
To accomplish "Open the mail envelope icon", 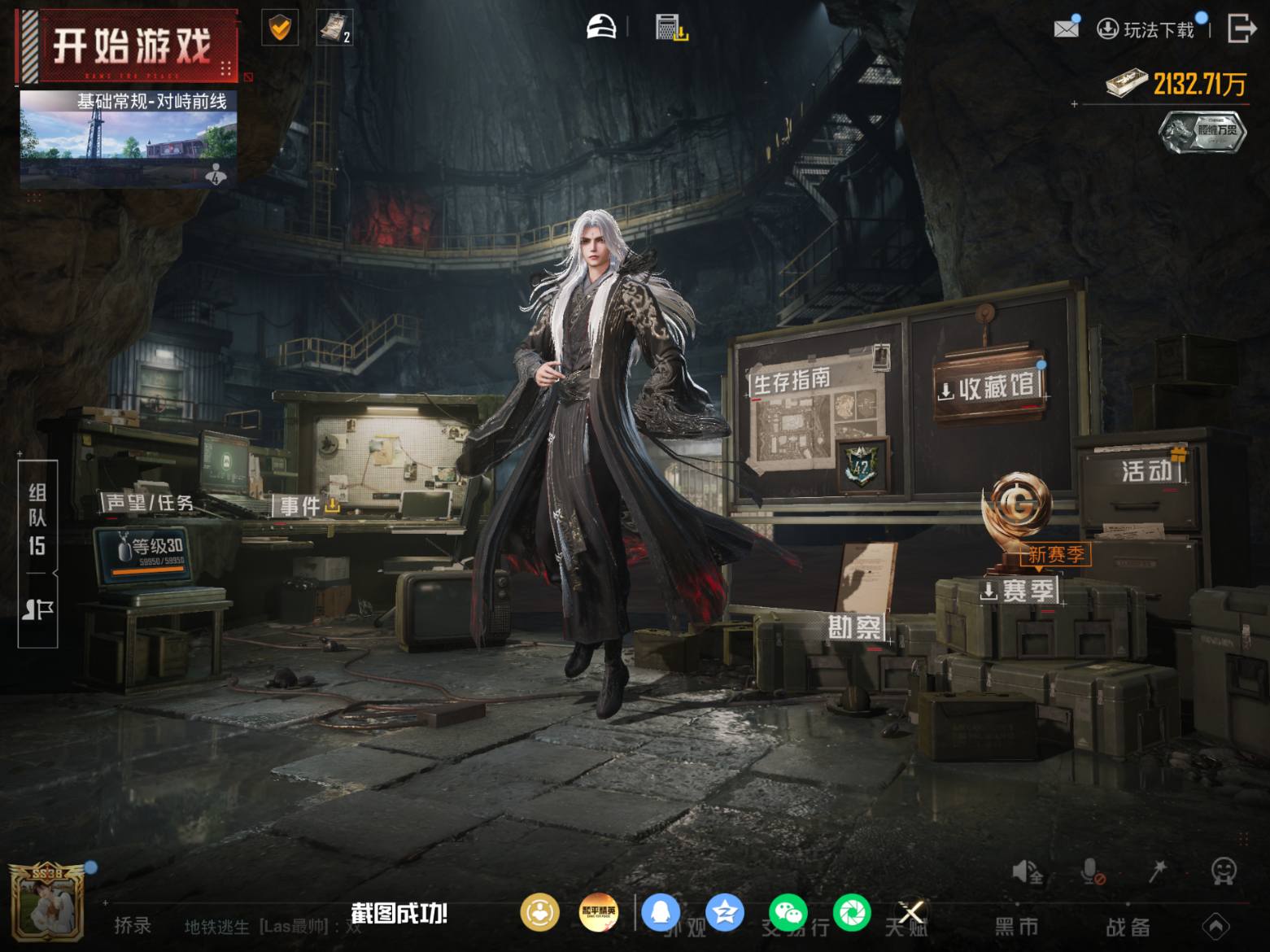I will pos(1065,29).
